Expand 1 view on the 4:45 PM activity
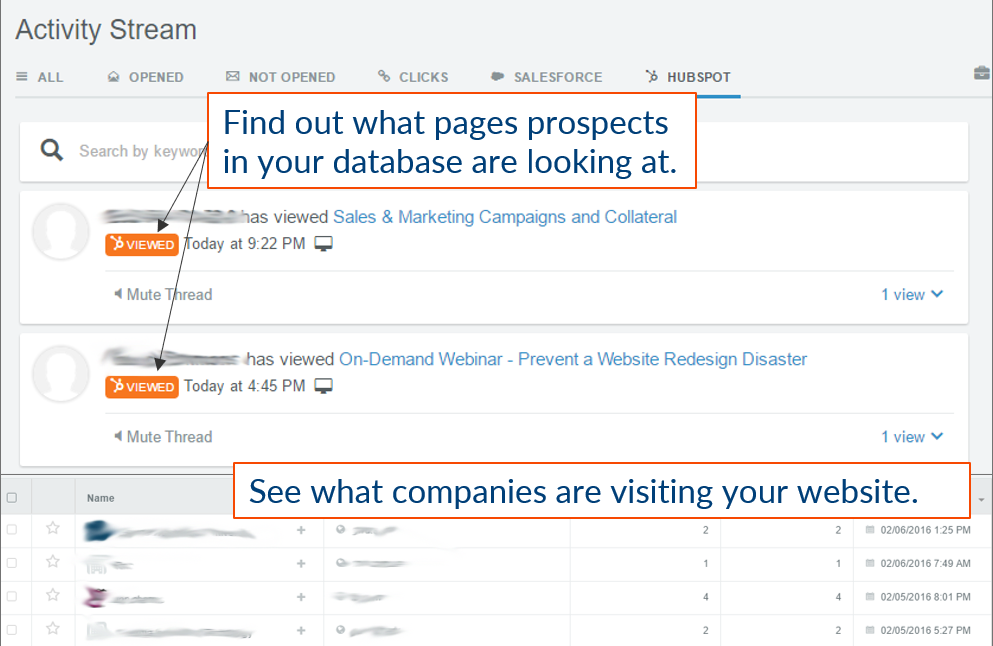This screenshot has height=646, width=993. click(x=912, y=437)
